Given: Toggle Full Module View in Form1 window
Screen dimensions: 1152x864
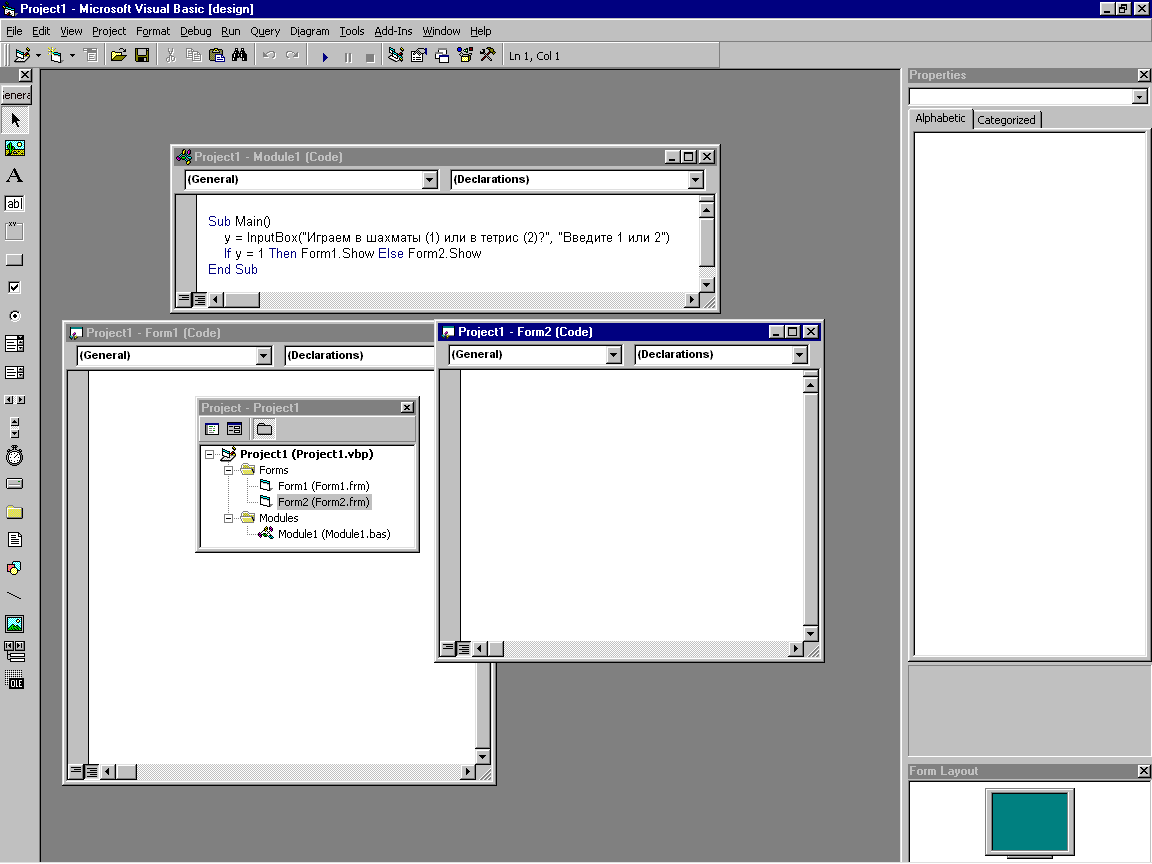Looking at the screenshot, I should (92, 771).
